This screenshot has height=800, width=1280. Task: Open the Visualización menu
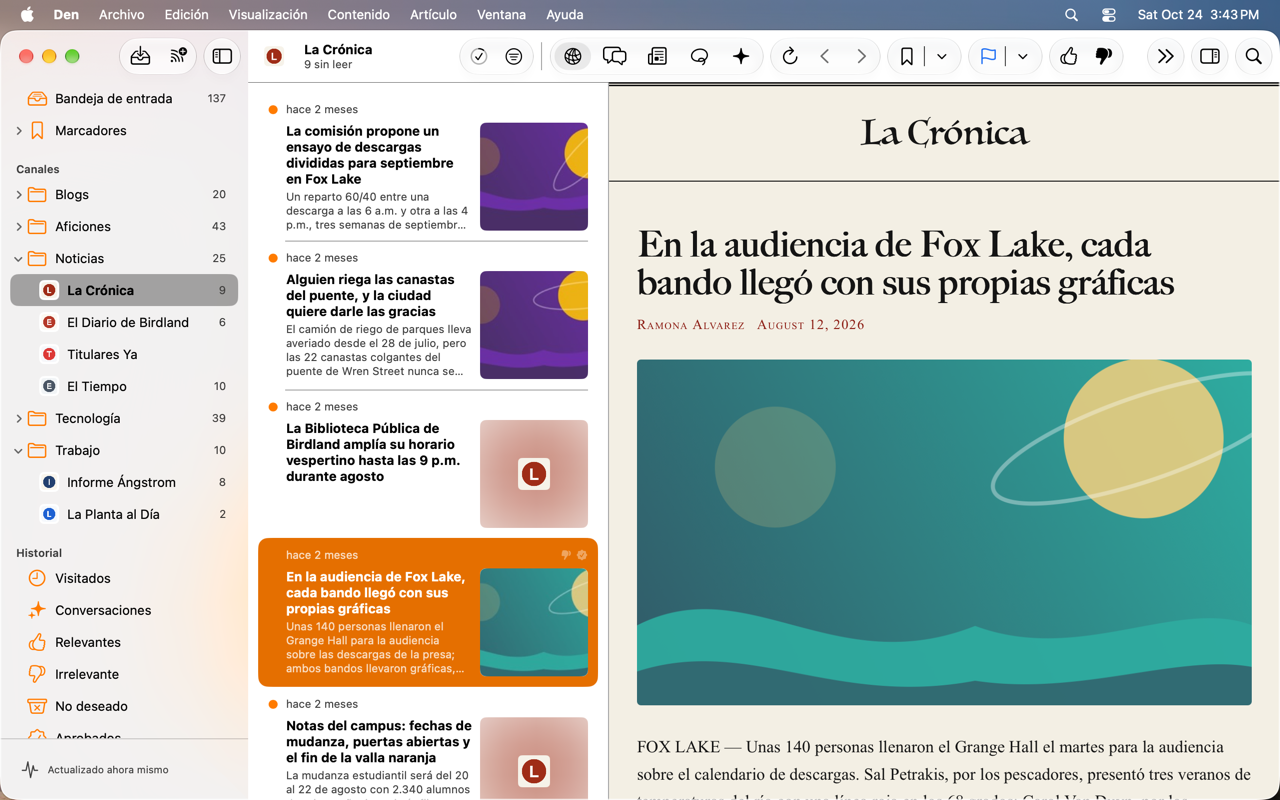click(268, 15)
